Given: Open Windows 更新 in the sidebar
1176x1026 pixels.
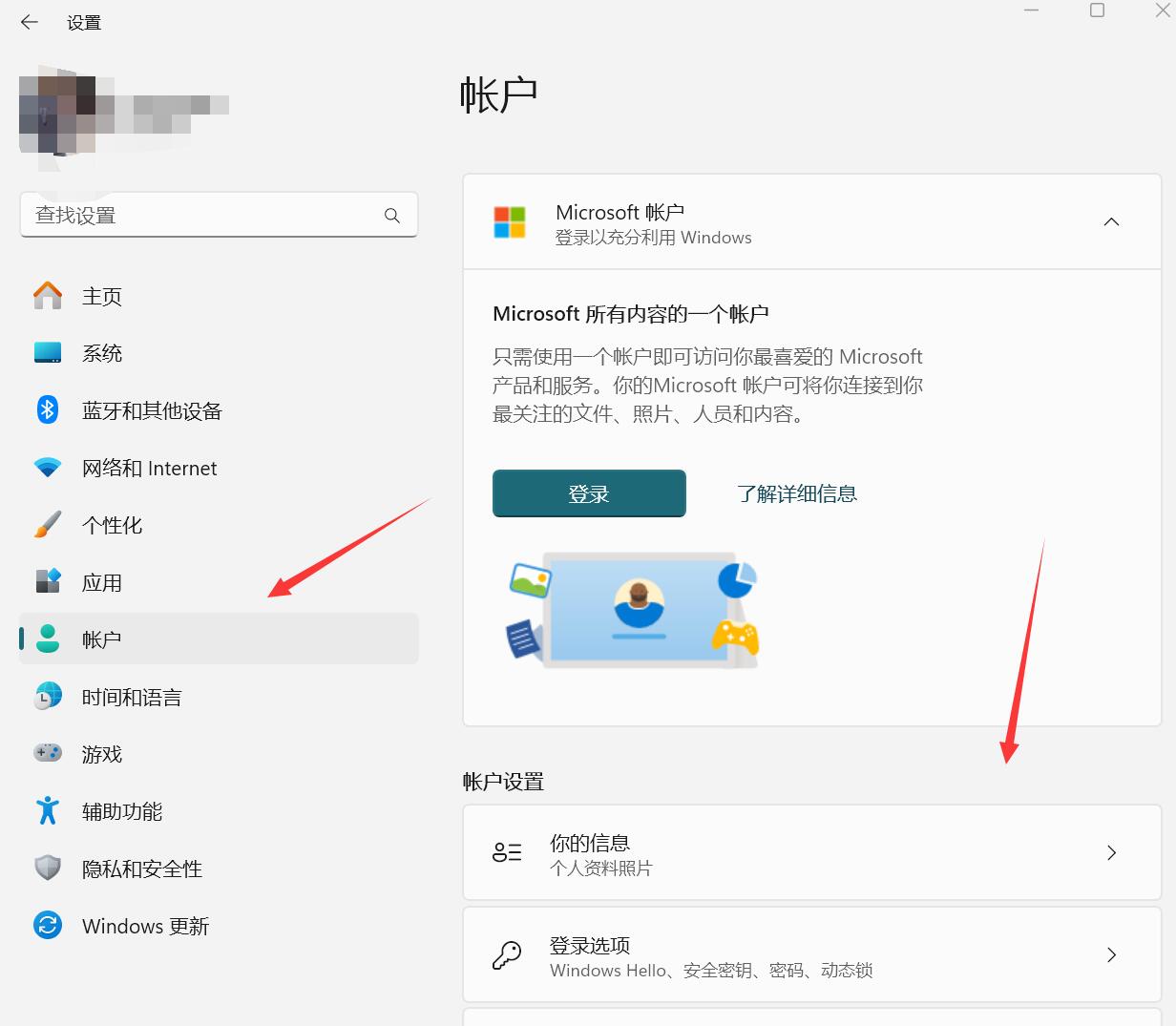Looking at the screenshot, I should (219, 926).
